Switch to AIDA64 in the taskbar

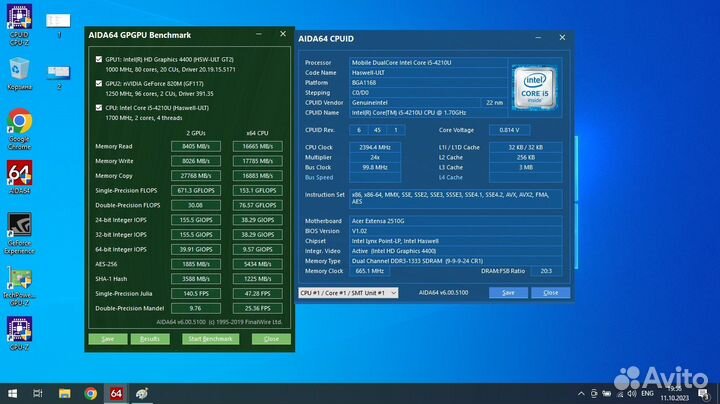pyautogui.click(x=116, y=393)
